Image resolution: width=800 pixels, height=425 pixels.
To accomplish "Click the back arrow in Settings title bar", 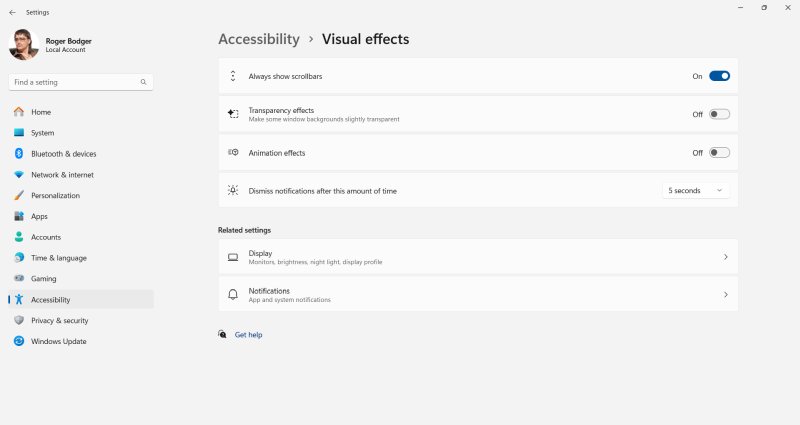I will click(x=12, y=12).
